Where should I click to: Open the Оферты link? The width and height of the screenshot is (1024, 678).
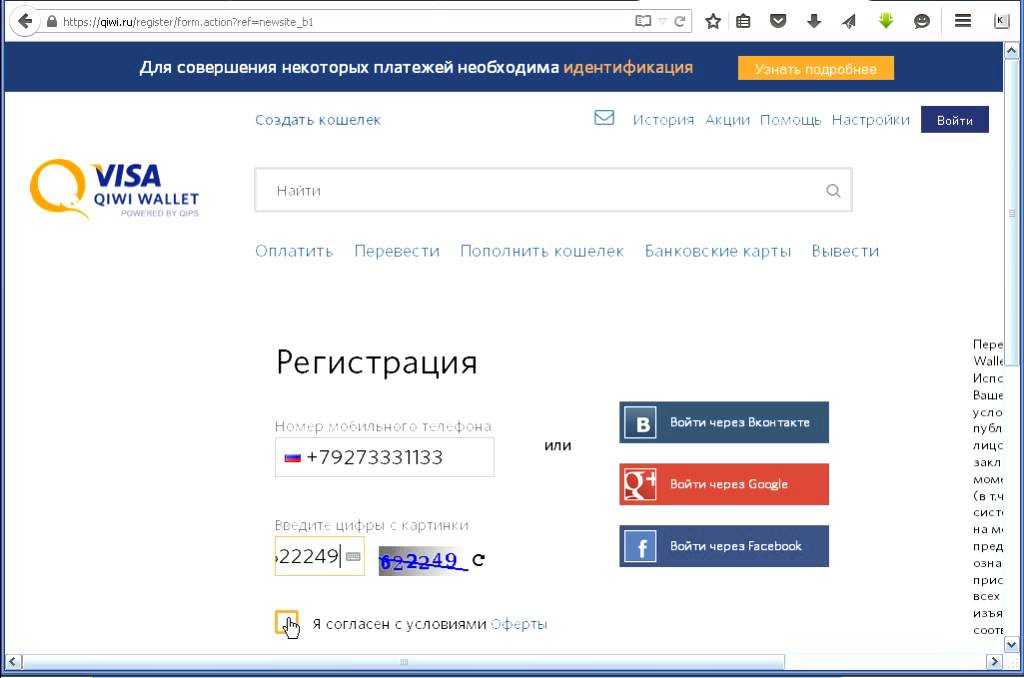pos(519,624)
